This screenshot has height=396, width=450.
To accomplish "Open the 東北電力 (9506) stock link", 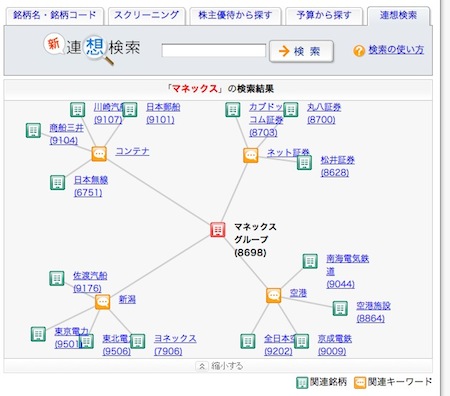I will coord(116,345).
